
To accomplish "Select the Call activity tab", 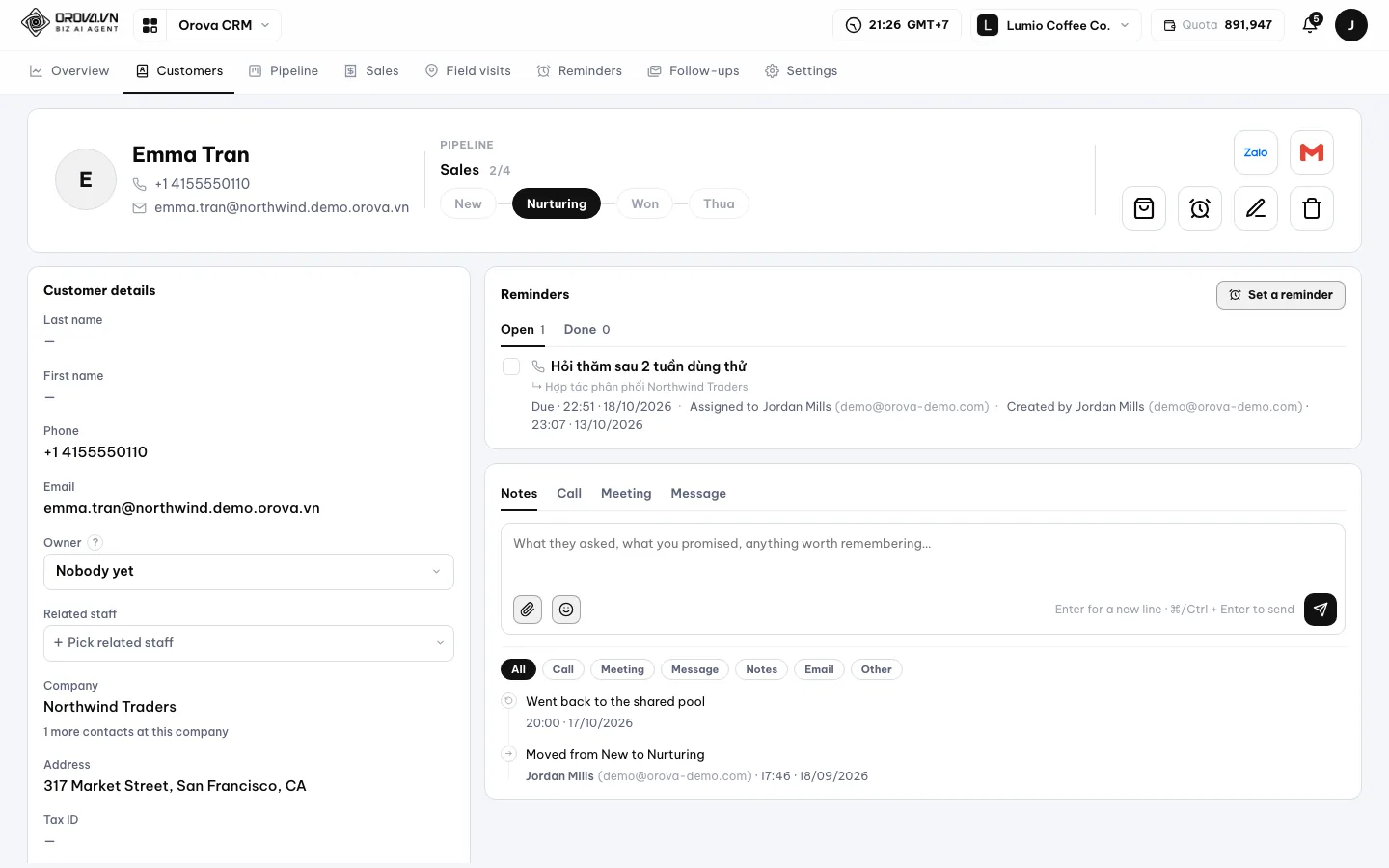I will (569, 494).
